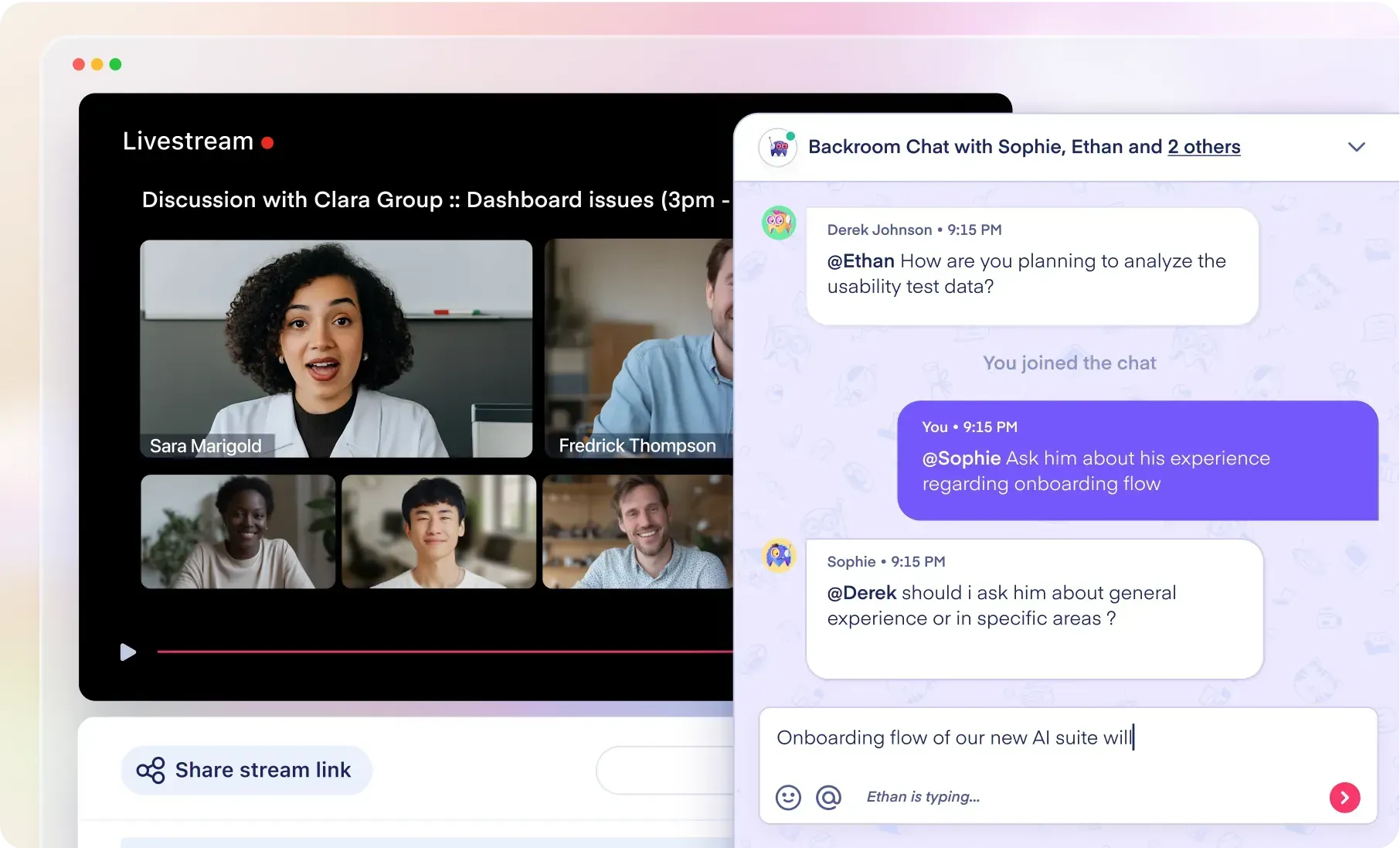The height and width of the screenshot is (848, 1400).
Task: Click 'You joined the chat' notice
Action: [1069, 363]
